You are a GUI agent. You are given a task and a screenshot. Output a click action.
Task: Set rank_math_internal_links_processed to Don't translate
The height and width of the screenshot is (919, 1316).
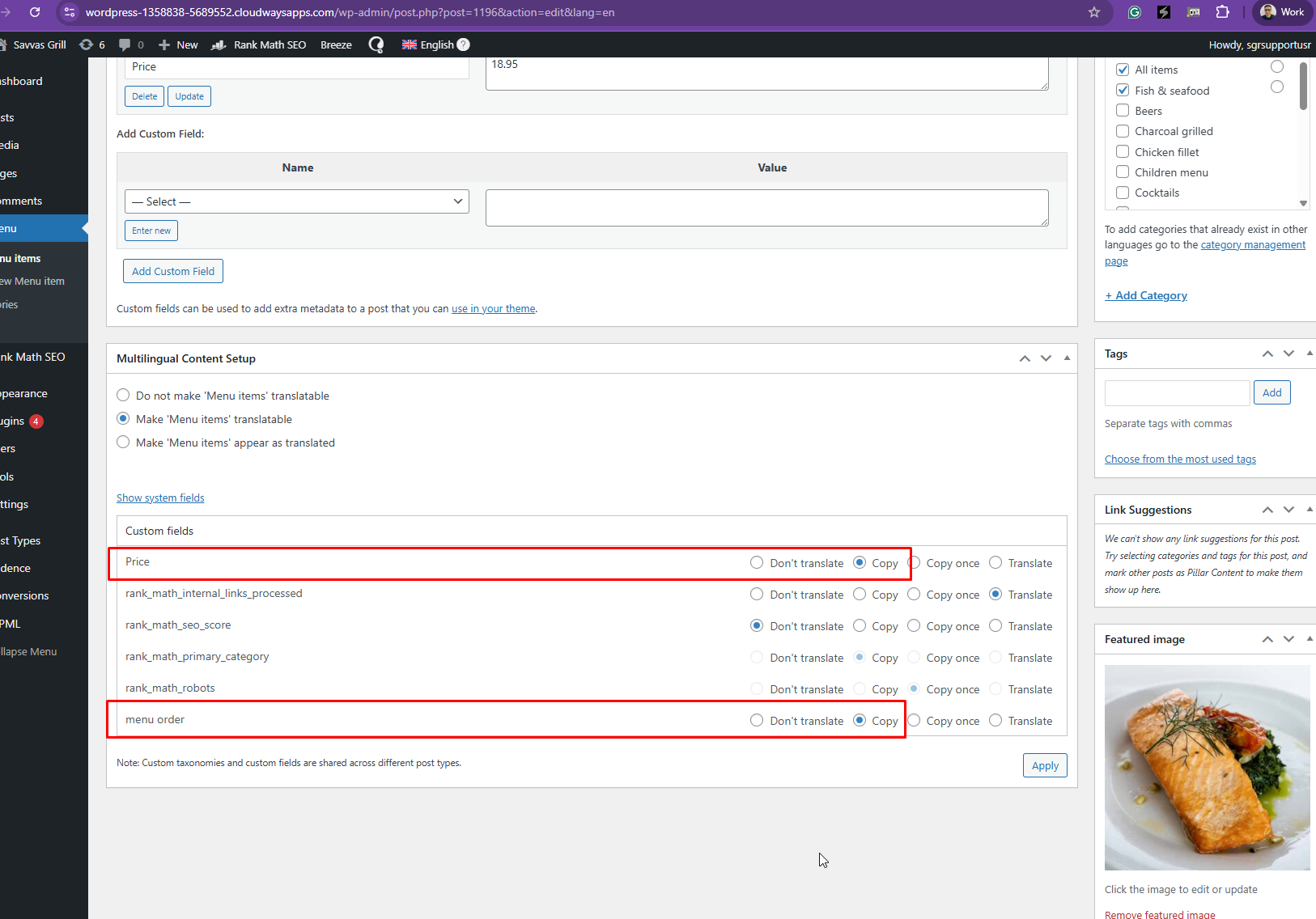point(757,595)
